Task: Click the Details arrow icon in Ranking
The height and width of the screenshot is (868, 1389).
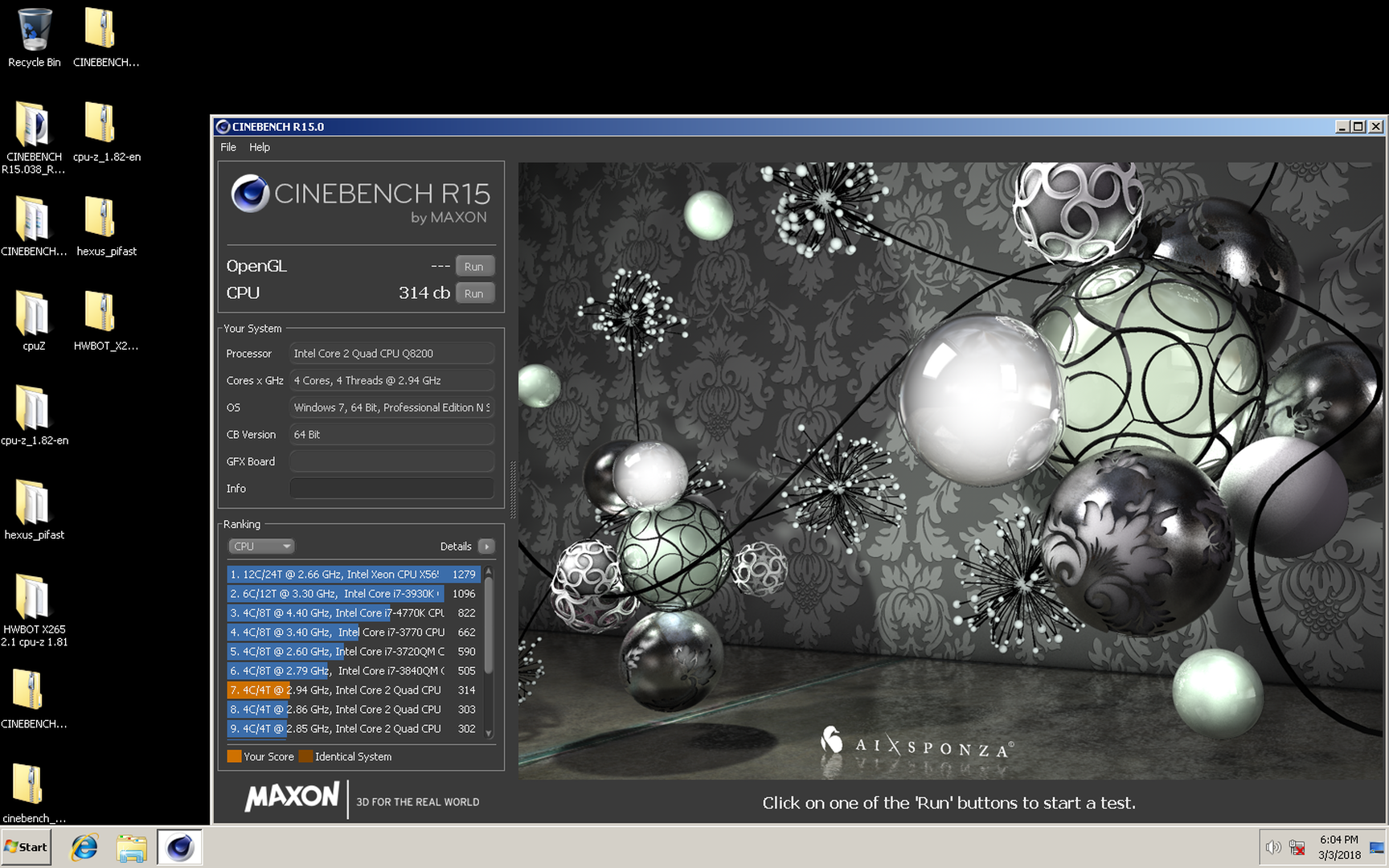Action: (x=486, y=547)
